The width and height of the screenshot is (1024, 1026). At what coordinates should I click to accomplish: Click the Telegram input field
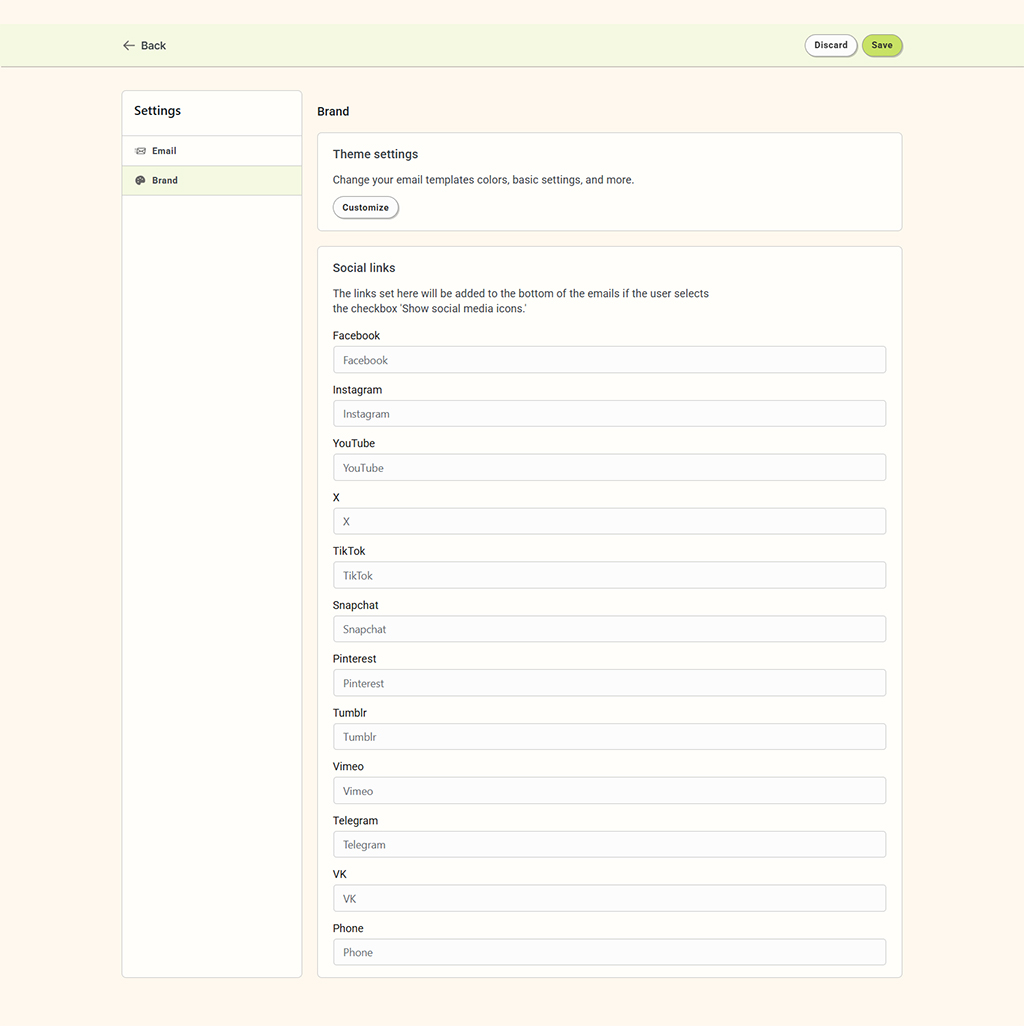click(608, 845)
